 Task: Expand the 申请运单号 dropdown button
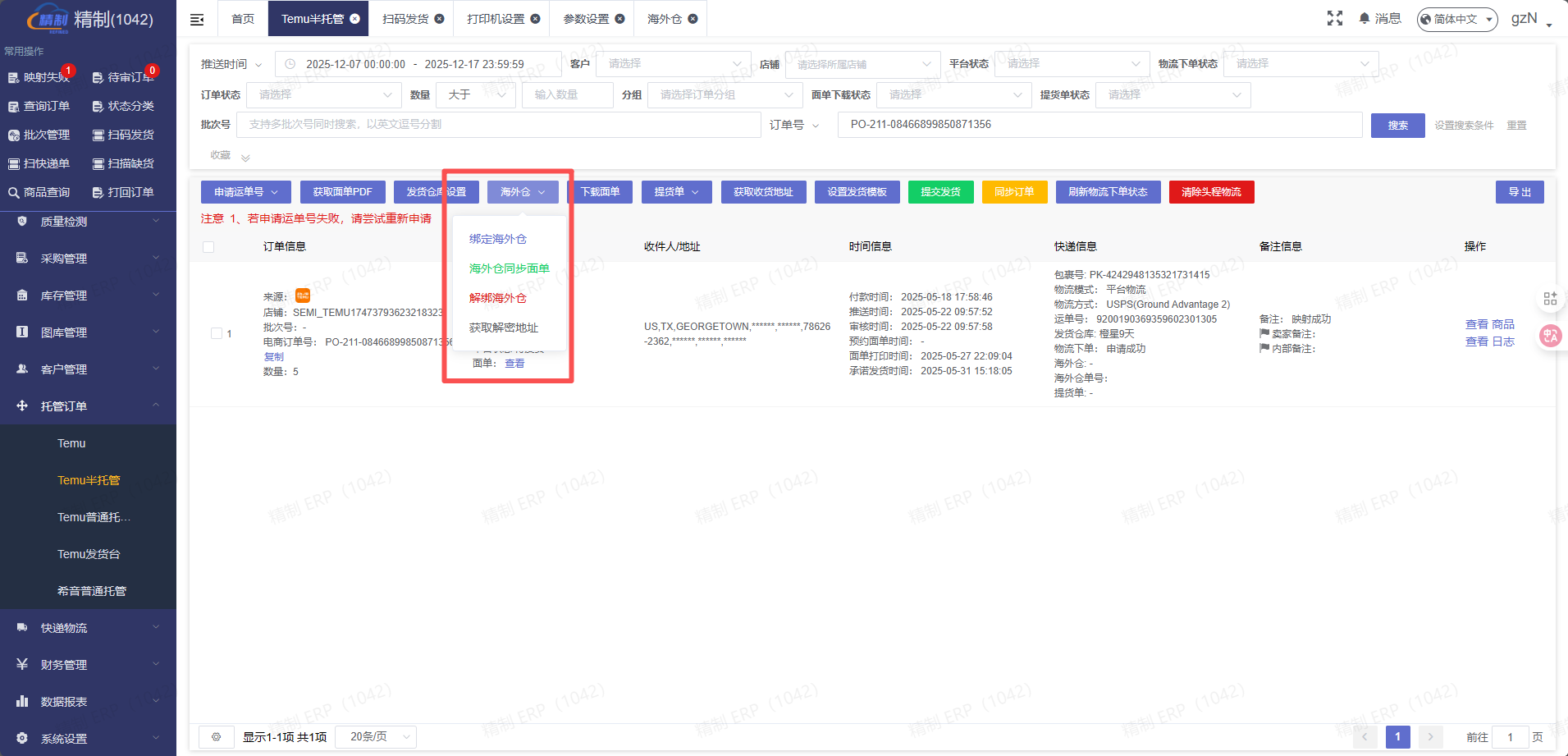(x=246, y=192)
